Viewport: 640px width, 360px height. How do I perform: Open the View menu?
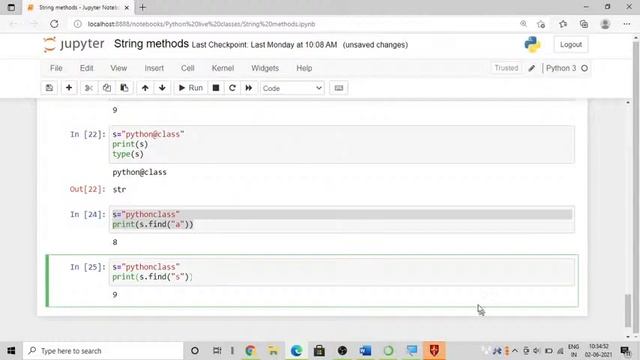pos(119,68)
